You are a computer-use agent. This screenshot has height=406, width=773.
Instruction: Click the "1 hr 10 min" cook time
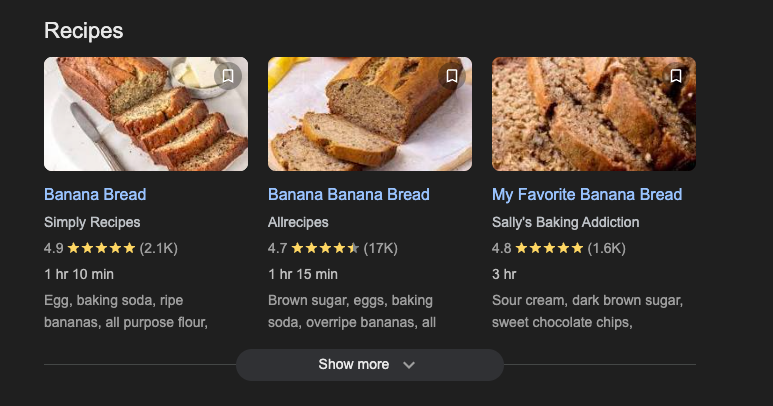[79, 274]
